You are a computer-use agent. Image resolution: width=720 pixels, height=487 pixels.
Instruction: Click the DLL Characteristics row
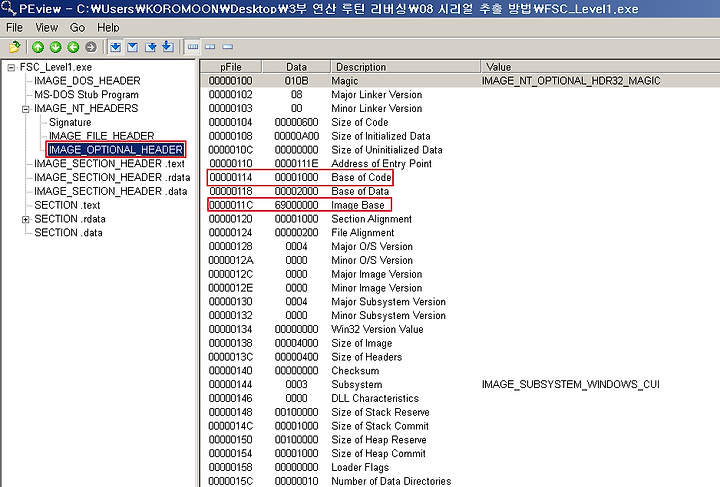coord(461,398)
